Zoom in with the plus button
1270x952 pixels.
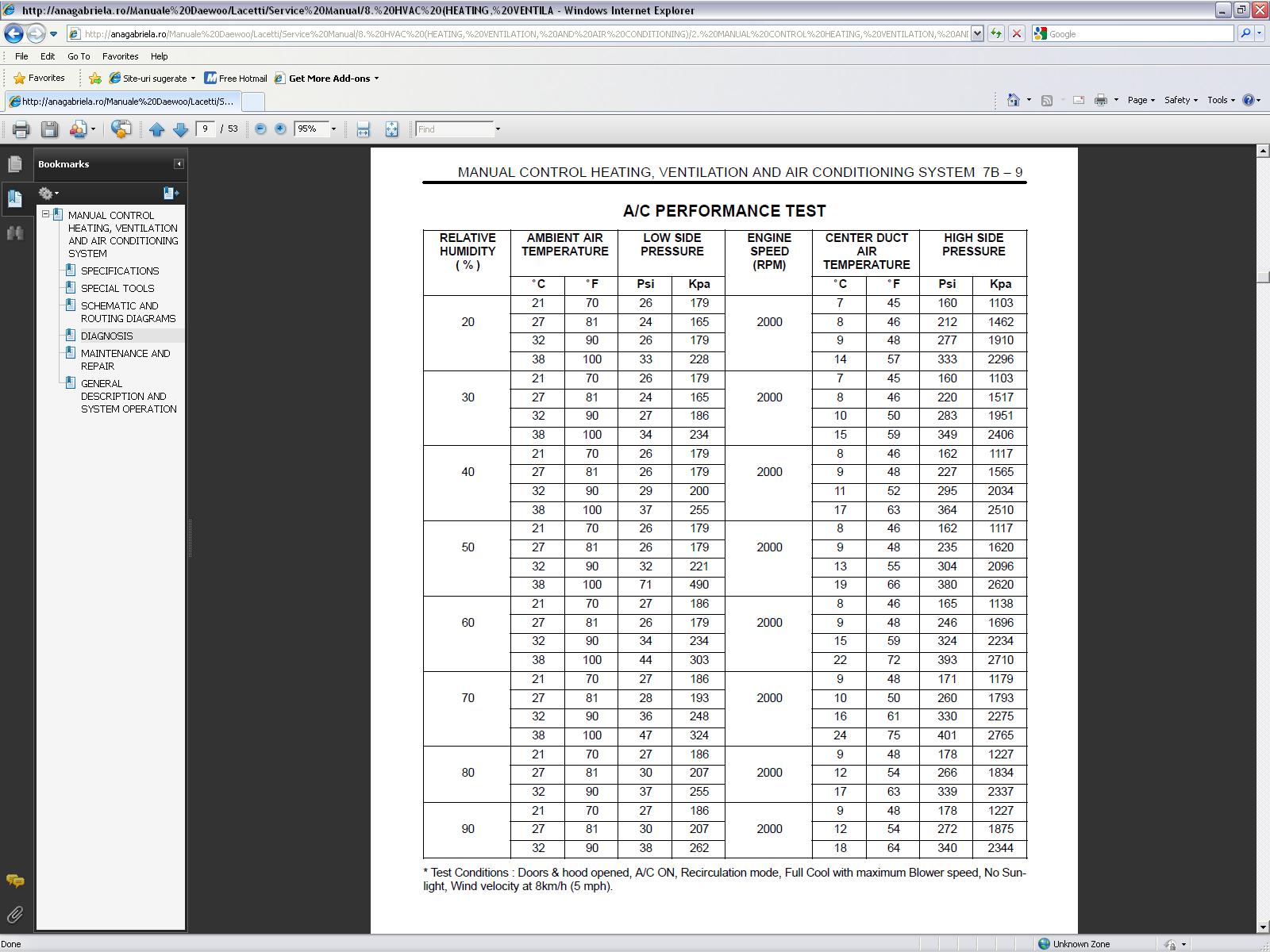[x=280, y=129]
